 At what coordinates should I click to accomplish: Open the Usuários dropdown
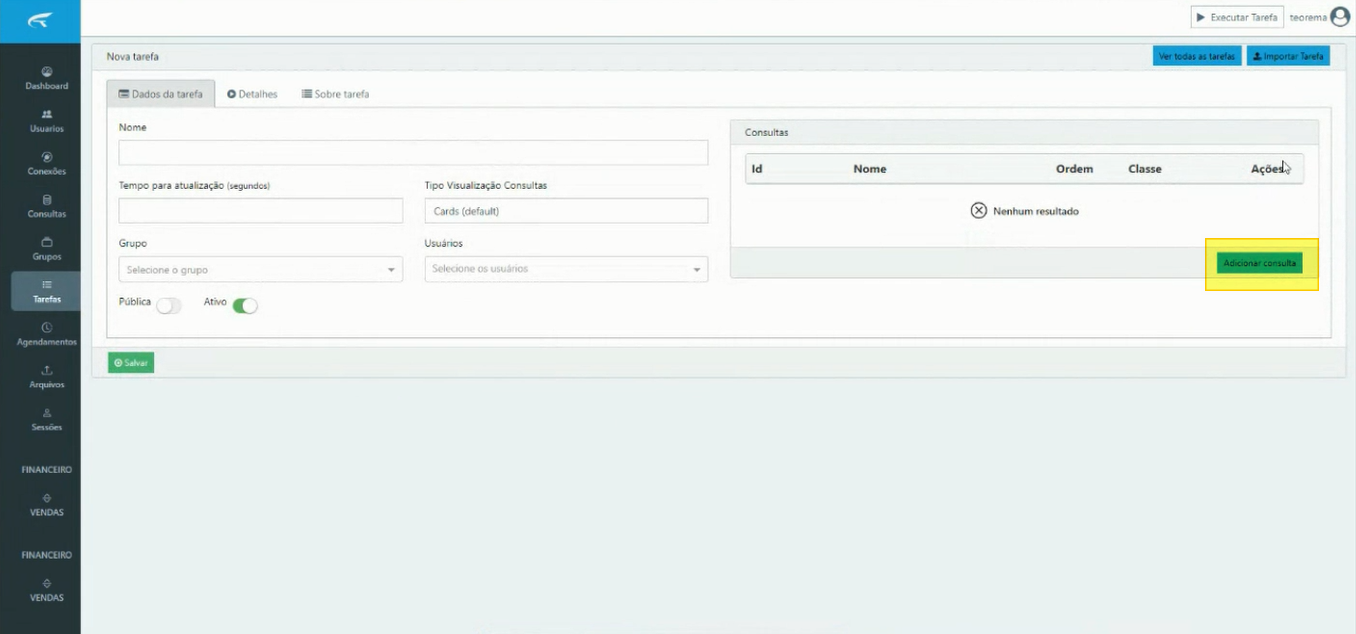click(x=566, y=269)
